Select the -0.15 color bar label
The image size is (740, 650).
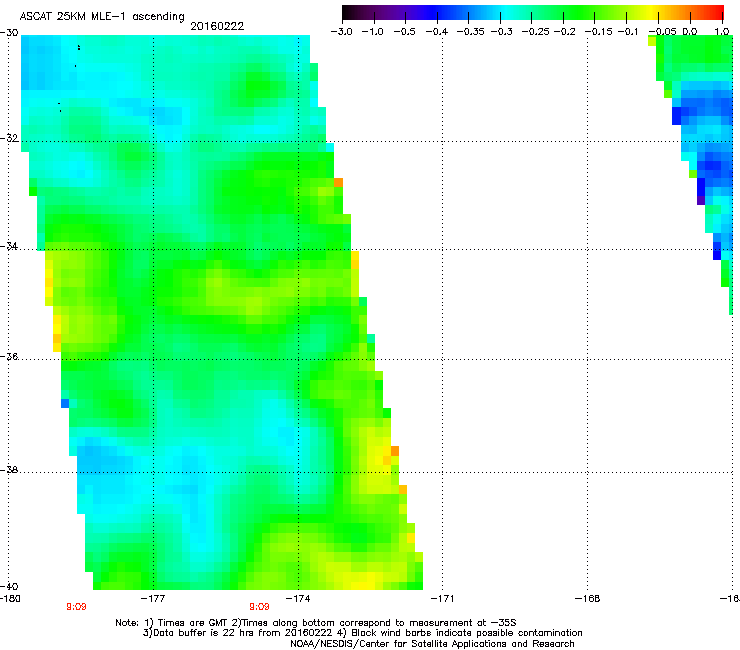(x=598, y=32)
